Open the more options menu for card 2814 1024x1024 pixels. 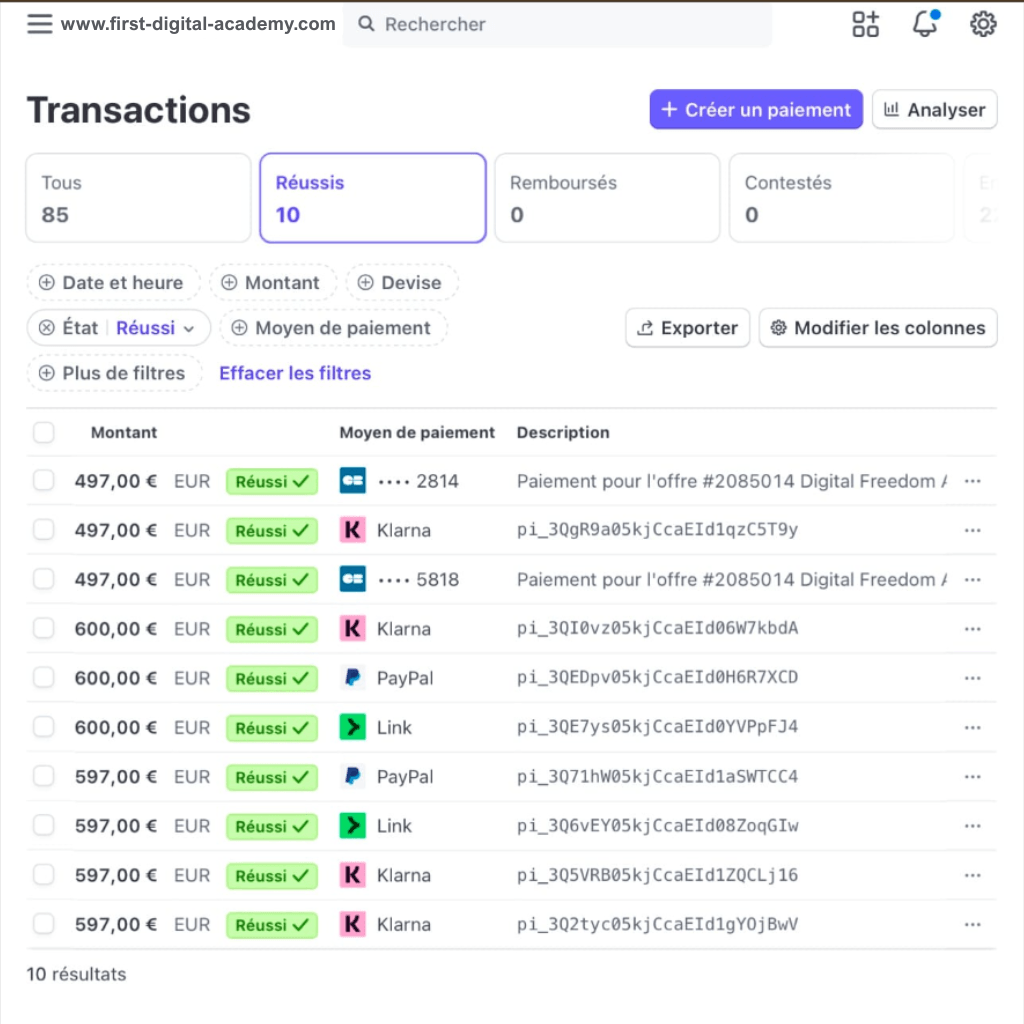pos(972,481)
